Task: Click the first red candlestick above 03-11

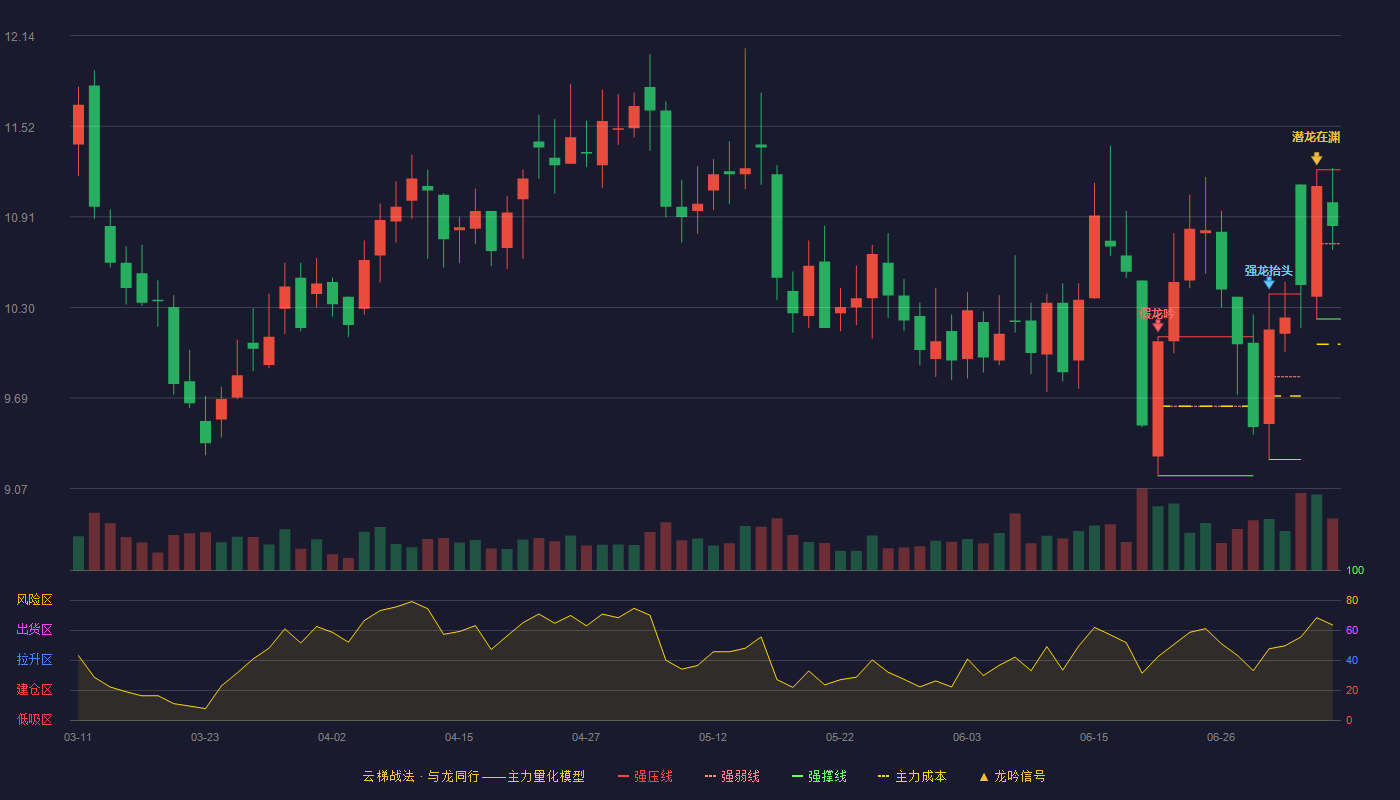Action: coord(78,125)
